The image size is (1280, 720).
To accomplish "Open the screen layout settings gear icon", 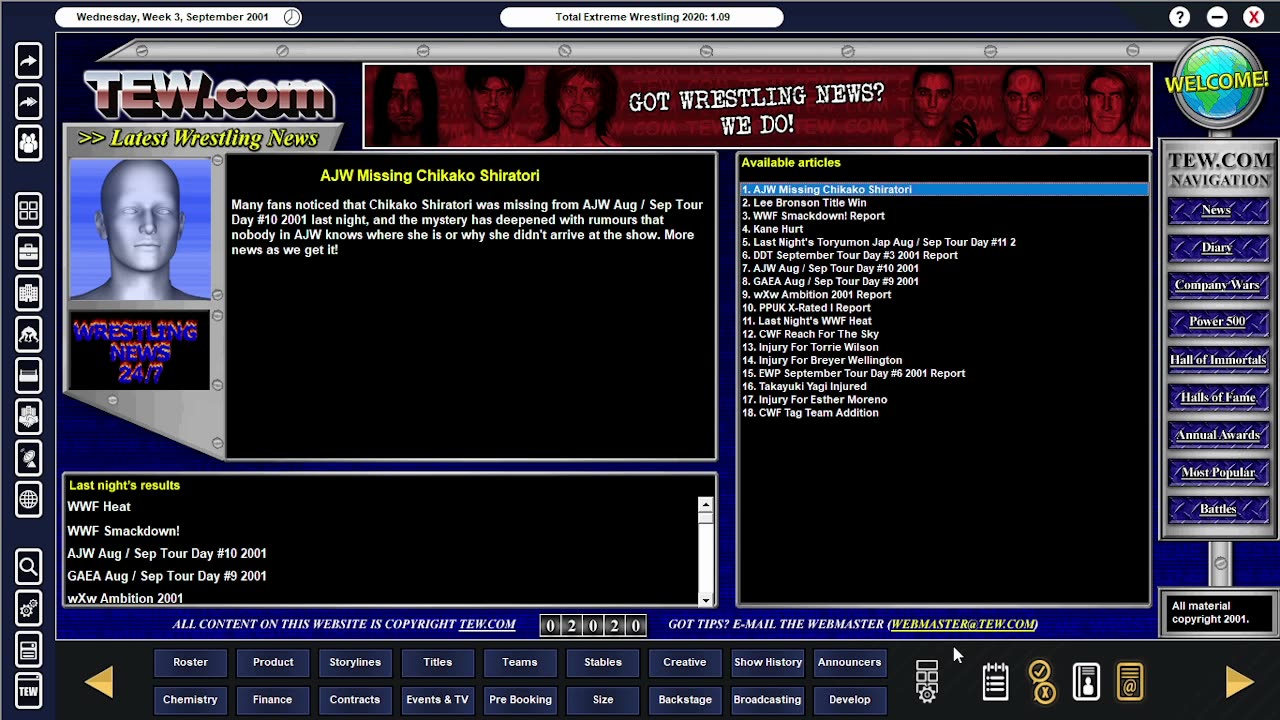I will [x=927, y=681].
